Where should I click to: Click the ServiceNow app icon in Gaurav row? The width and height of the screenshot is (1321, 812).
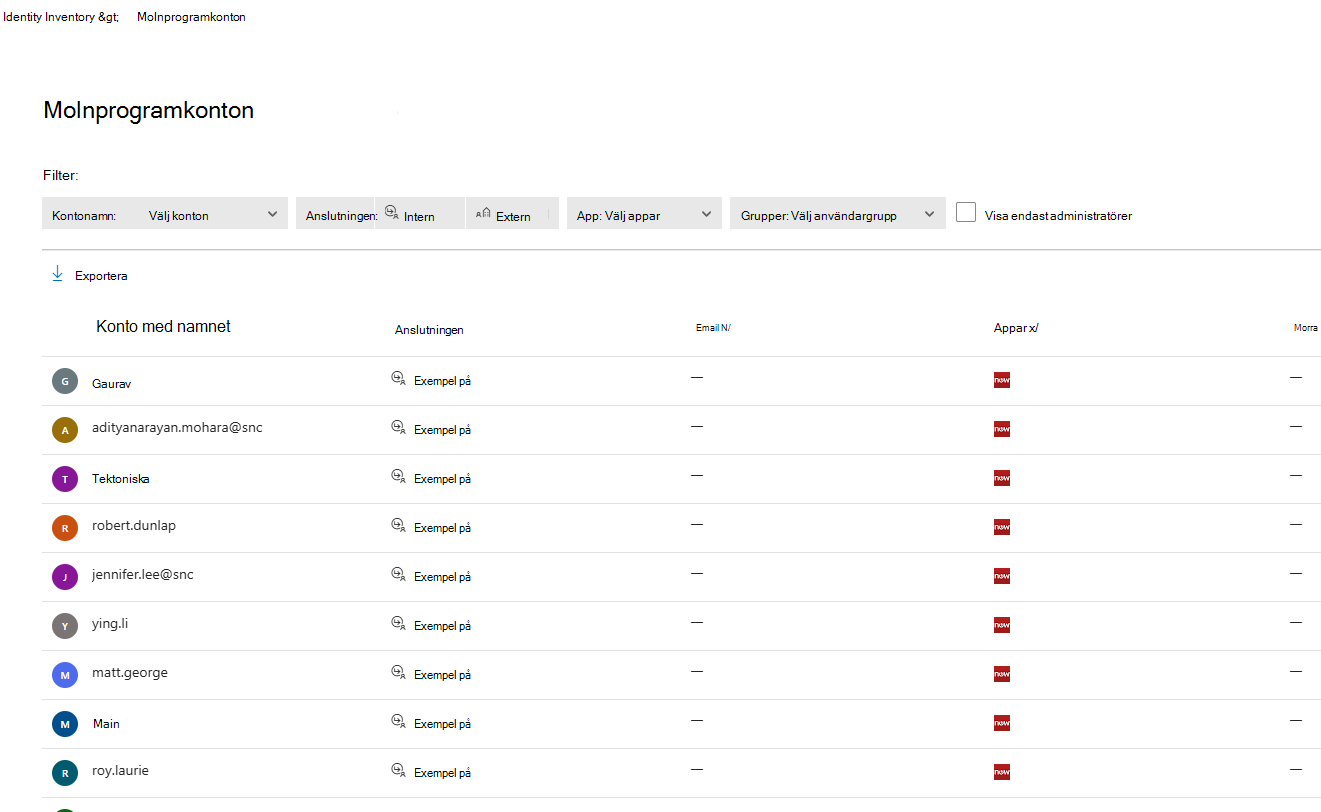tap(1002, 380)
